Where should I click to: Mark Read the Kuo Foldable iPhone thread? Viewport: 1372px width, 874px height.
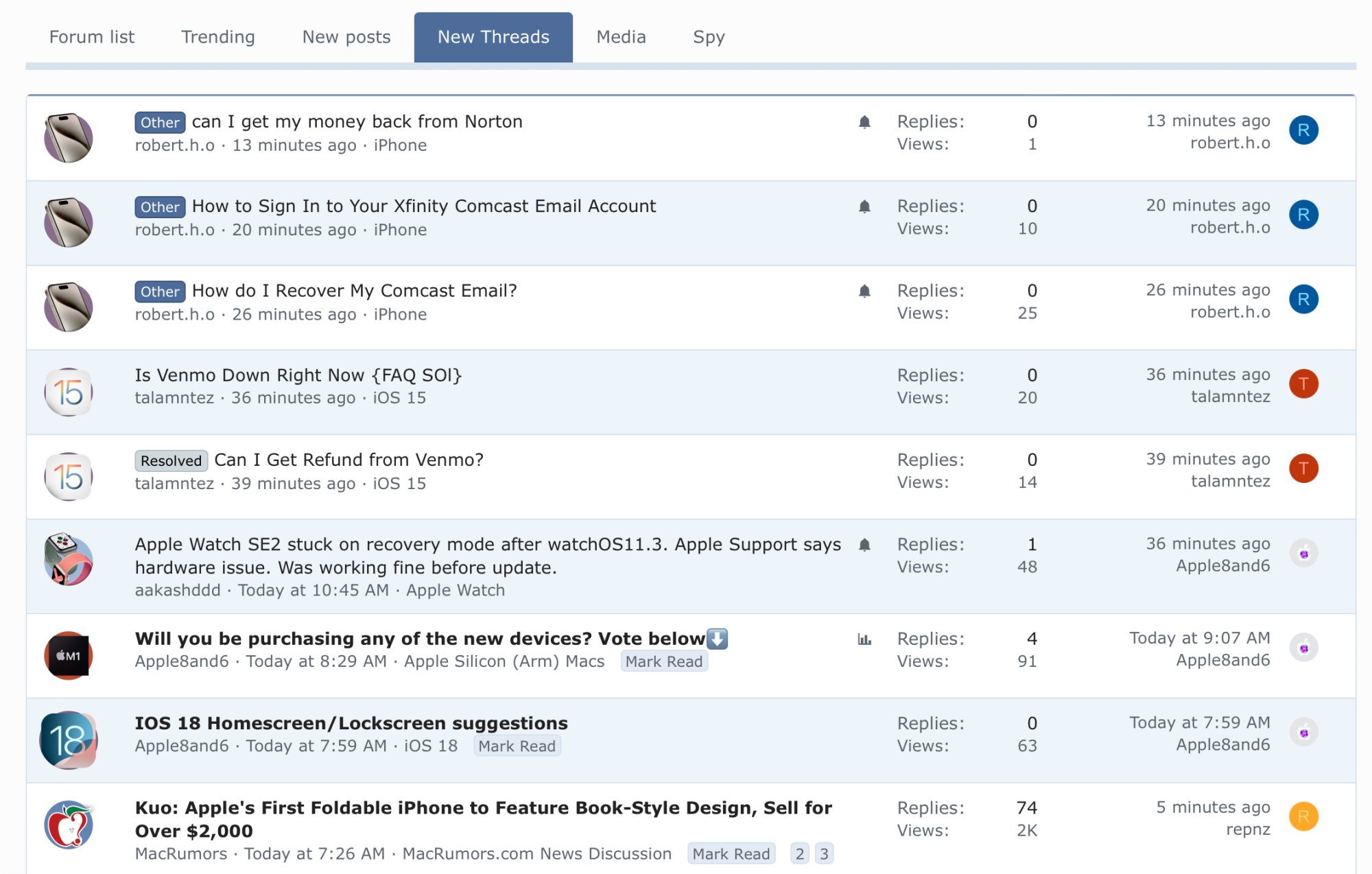point(731,854)
